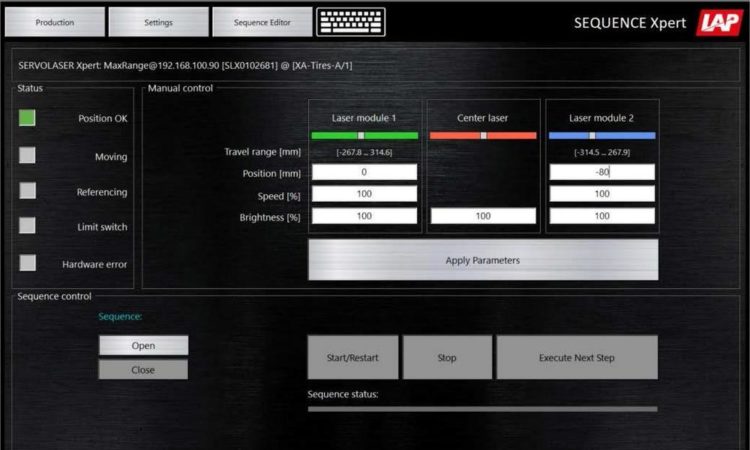Click the Laser module 1 heading
The image size is (750, 450).
tap(364, 118)
